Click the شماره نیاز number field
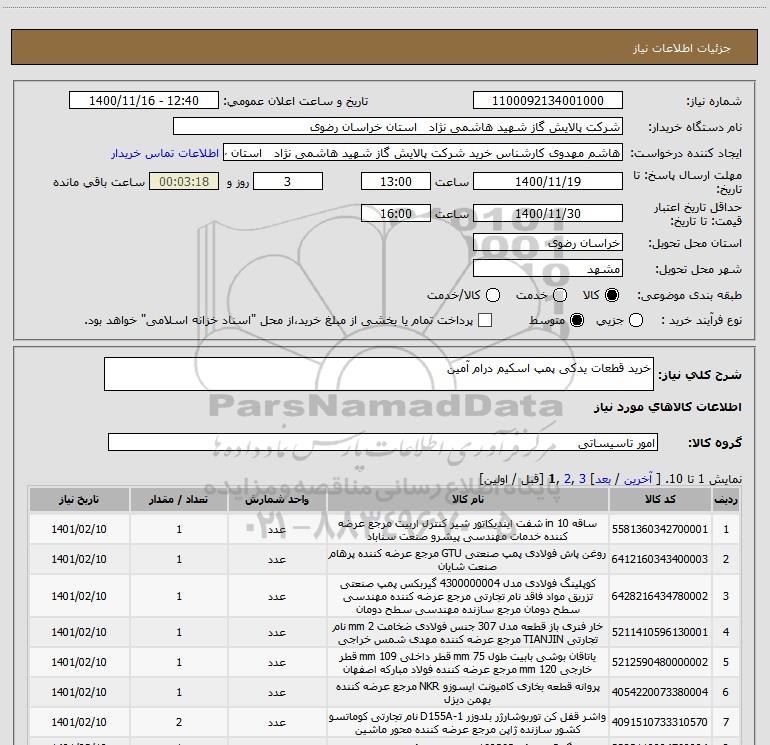 pos(548,100)
